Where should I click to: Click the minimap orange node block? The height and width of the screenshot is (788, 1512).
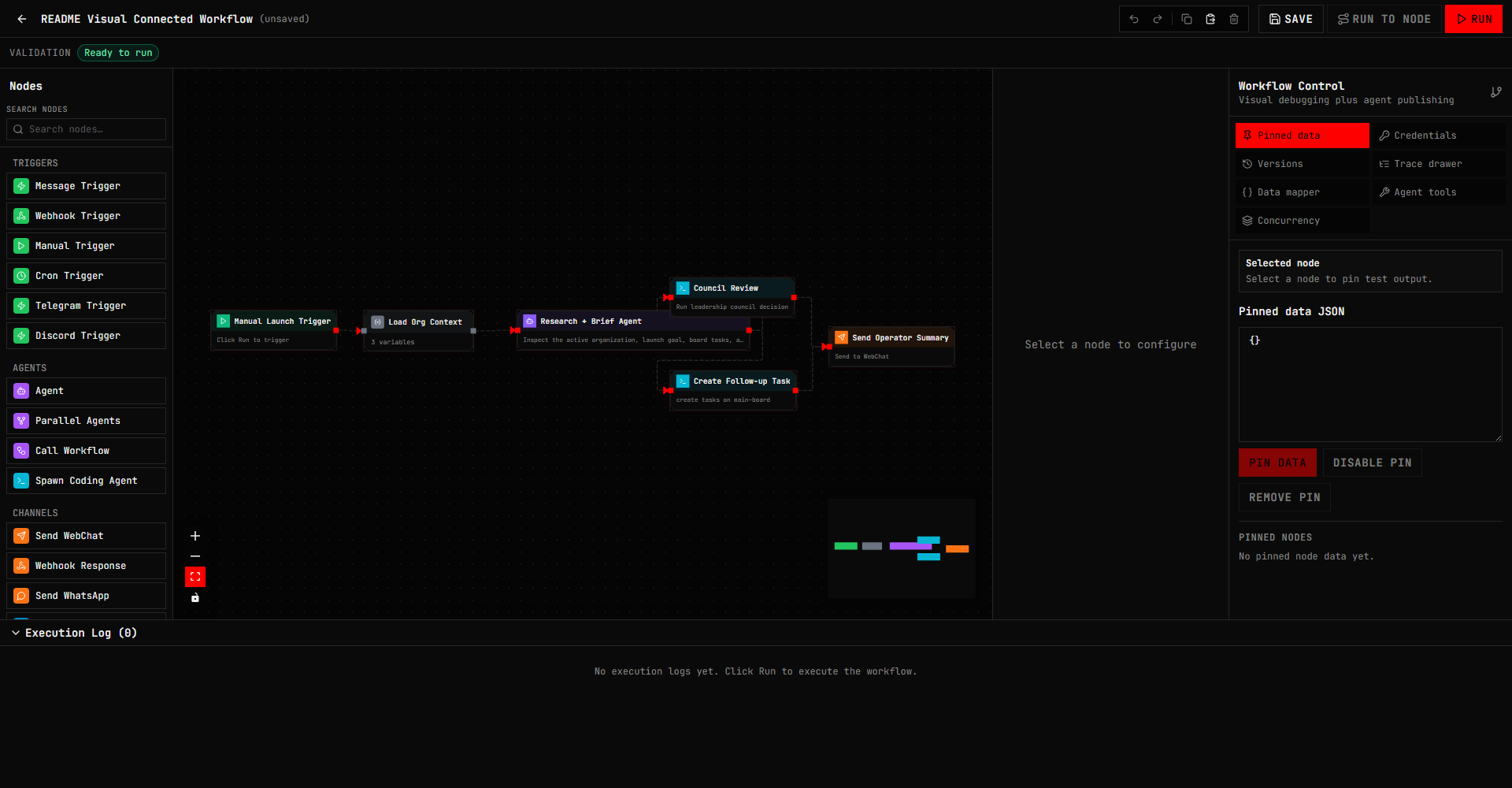click(x=957, y=548)
